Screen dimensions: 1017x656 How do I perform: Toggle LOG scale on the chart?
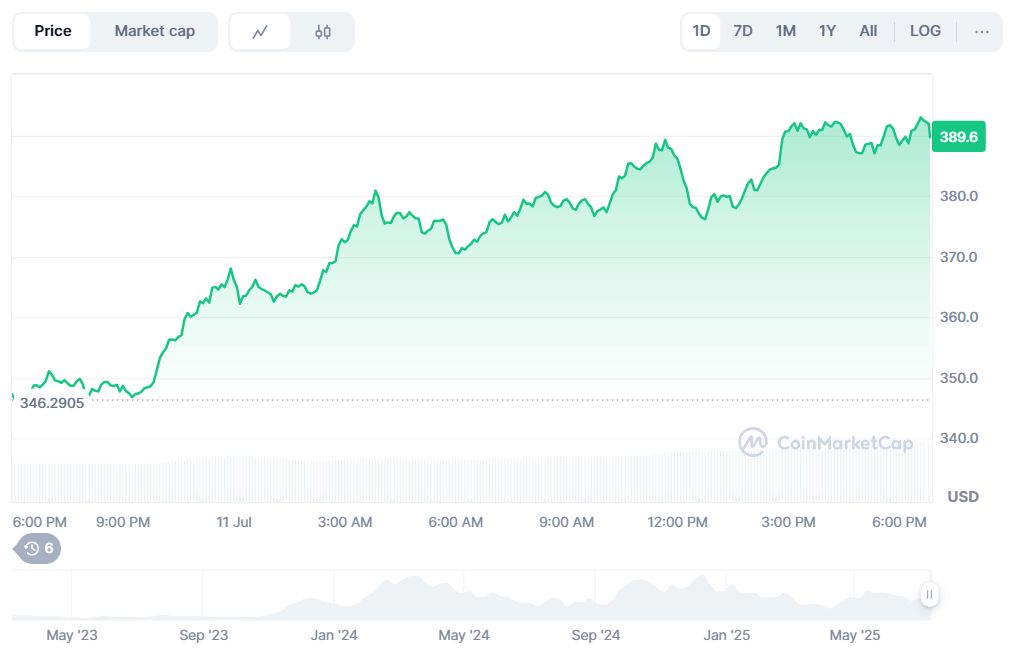pos(925,31)
